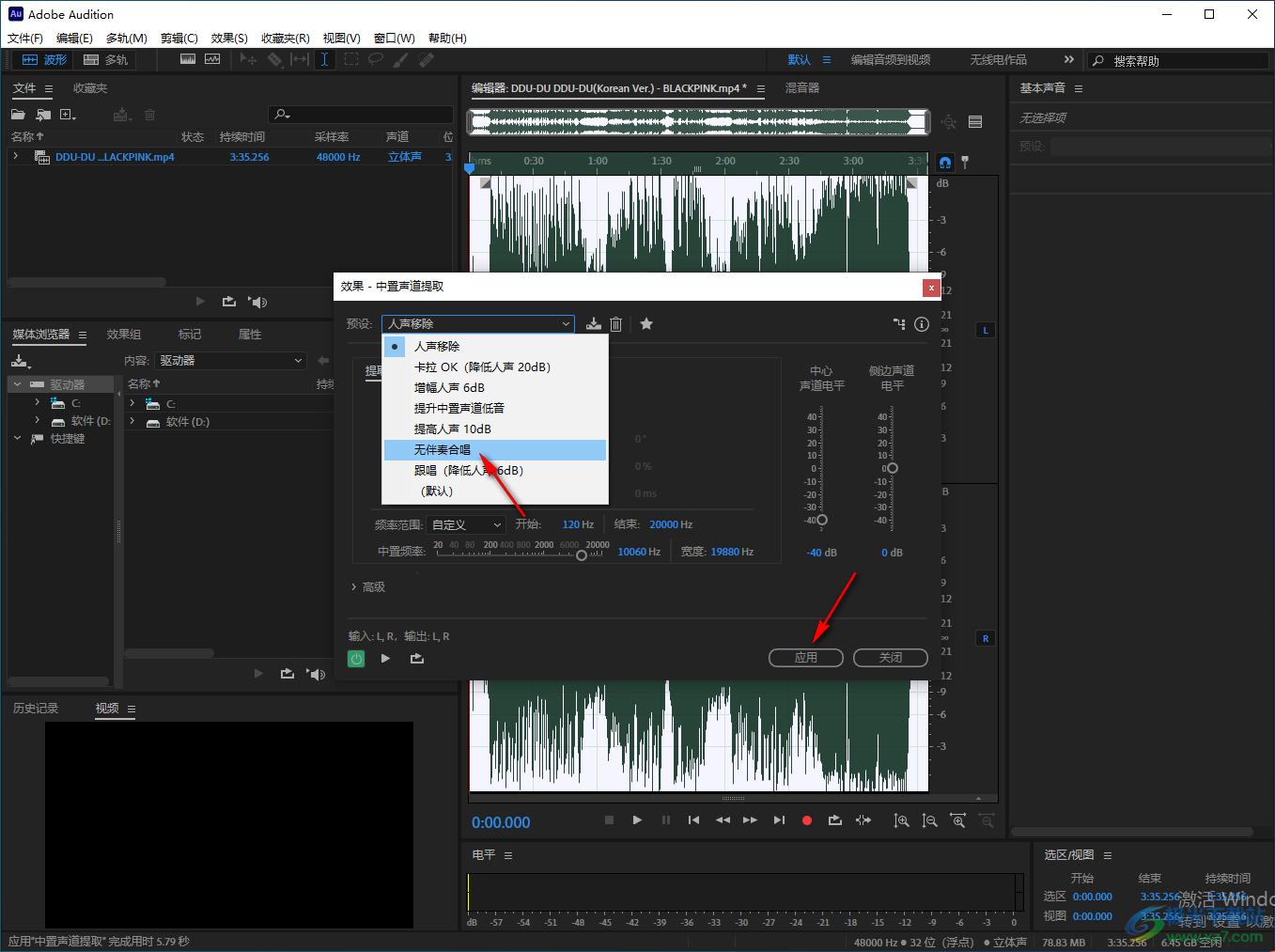Select the Marquee Selection tool
1275x952 pixels.
click(350, 59)
